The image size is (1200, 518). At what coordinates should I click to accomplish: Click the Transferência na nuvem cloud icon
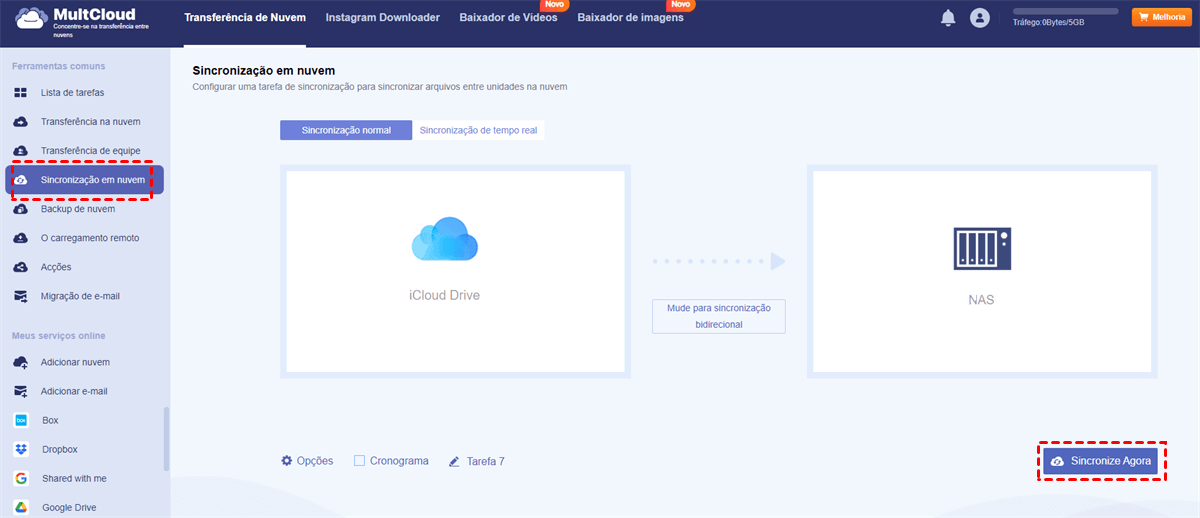pos(21,122)
